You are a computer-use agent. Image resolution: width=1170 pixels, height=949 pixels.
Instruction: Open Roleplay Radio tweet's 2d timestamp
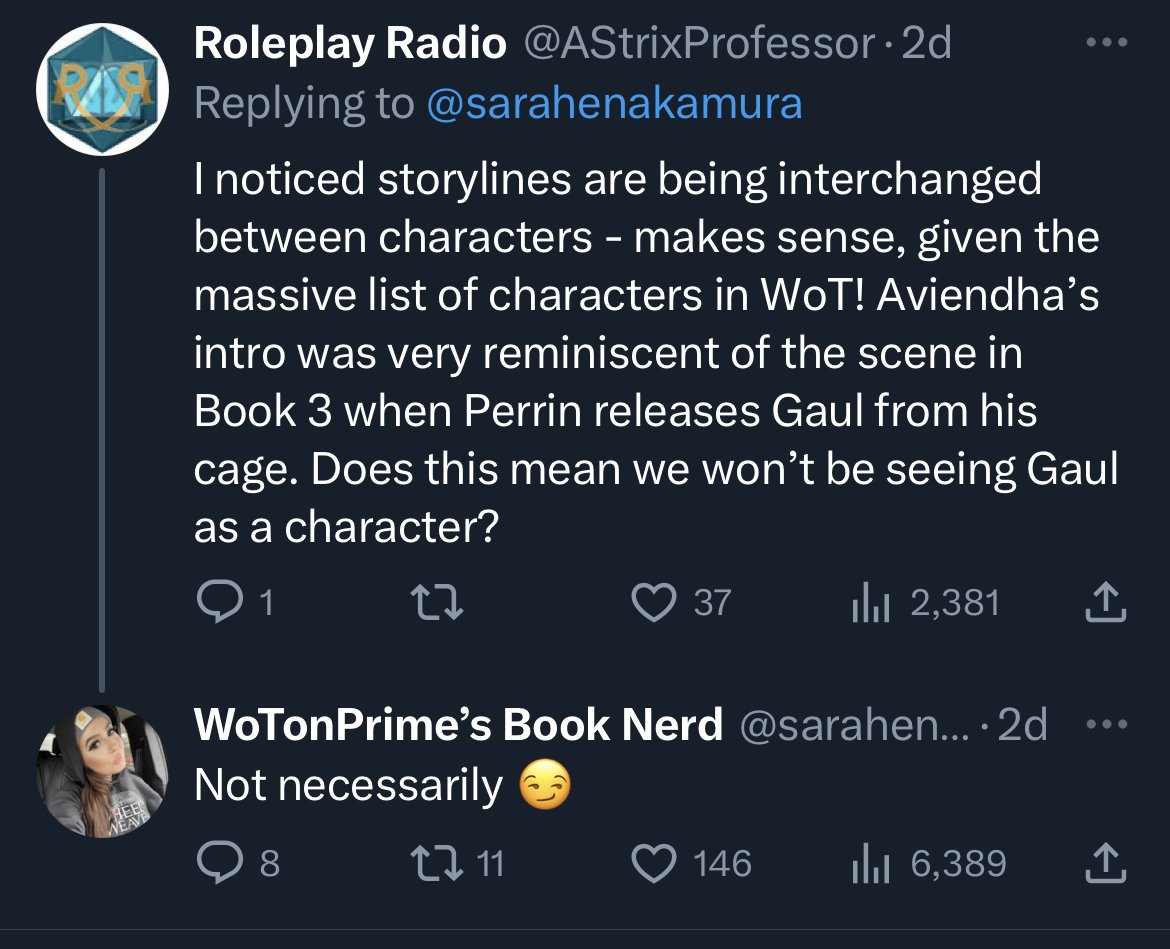pyautogui.click(x=926, y=43)
